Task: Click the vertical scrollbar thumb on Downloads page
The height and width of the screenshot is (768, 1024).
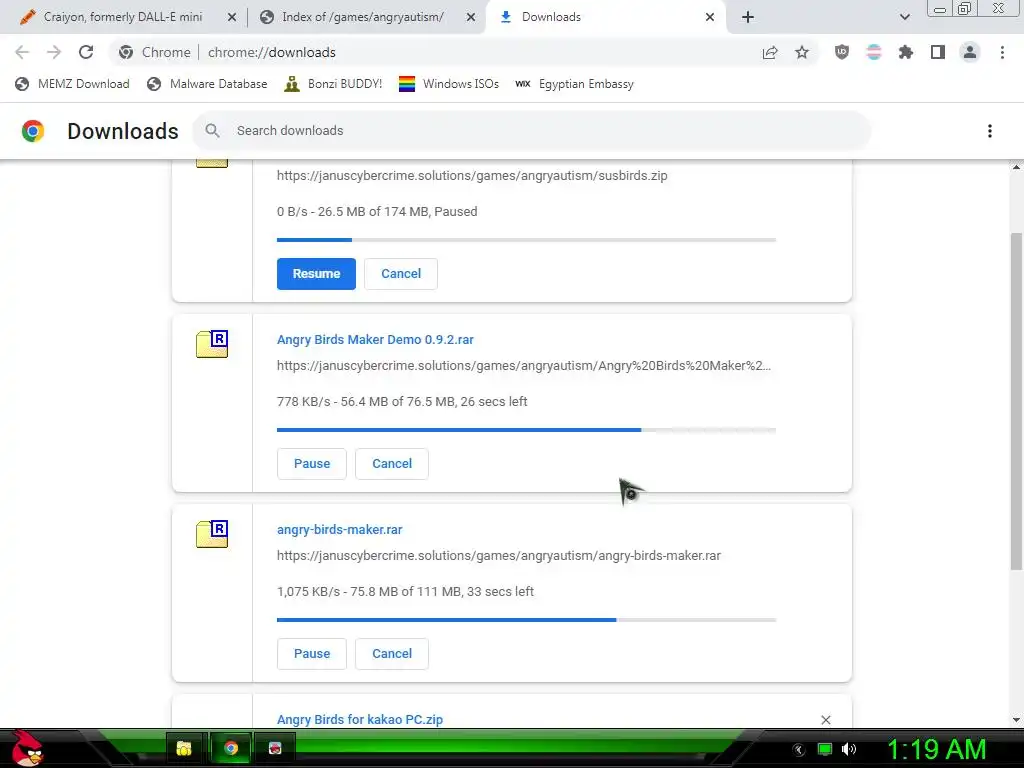Action: click(1016, 400)
